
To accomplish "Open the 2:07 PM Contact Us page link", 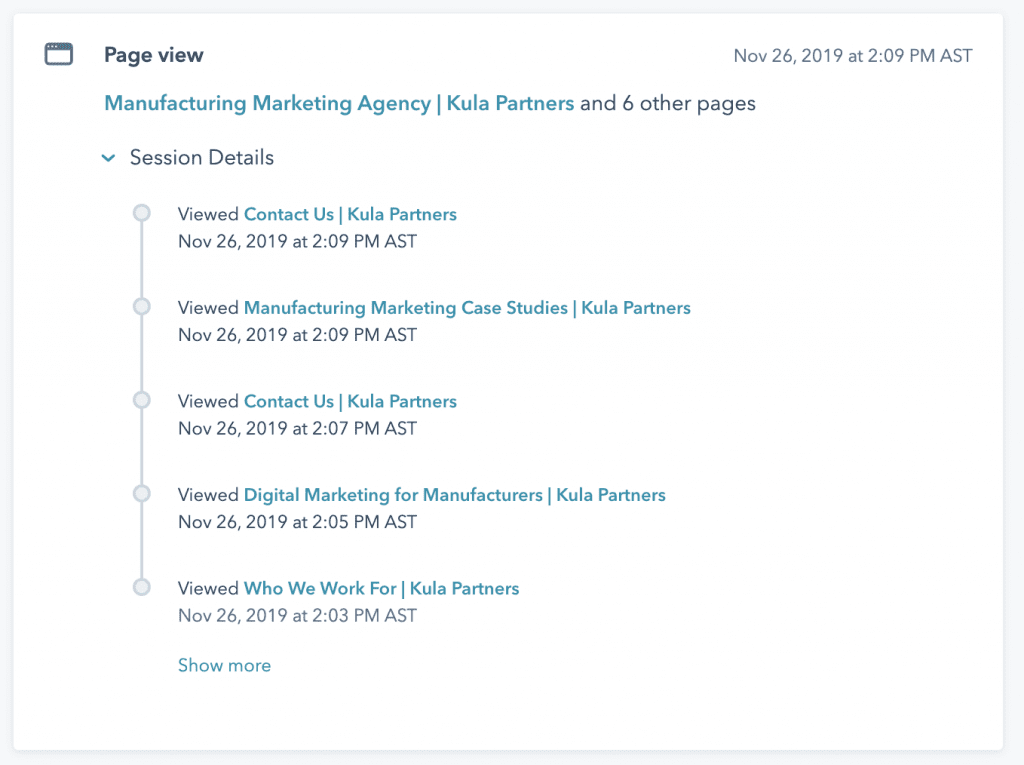I will 350,400.
